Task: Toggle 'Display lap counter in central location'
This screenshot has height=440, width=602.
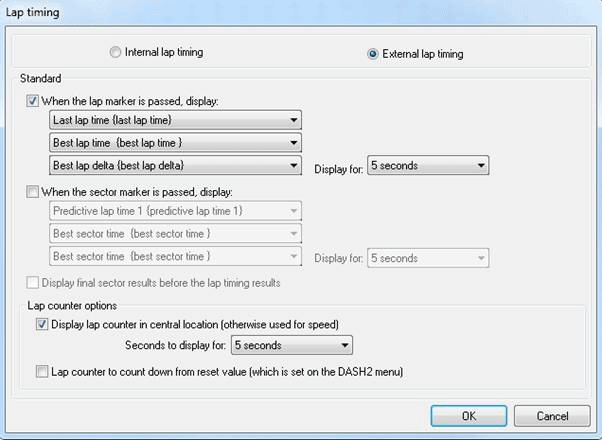Action: [x=41, y=324]
